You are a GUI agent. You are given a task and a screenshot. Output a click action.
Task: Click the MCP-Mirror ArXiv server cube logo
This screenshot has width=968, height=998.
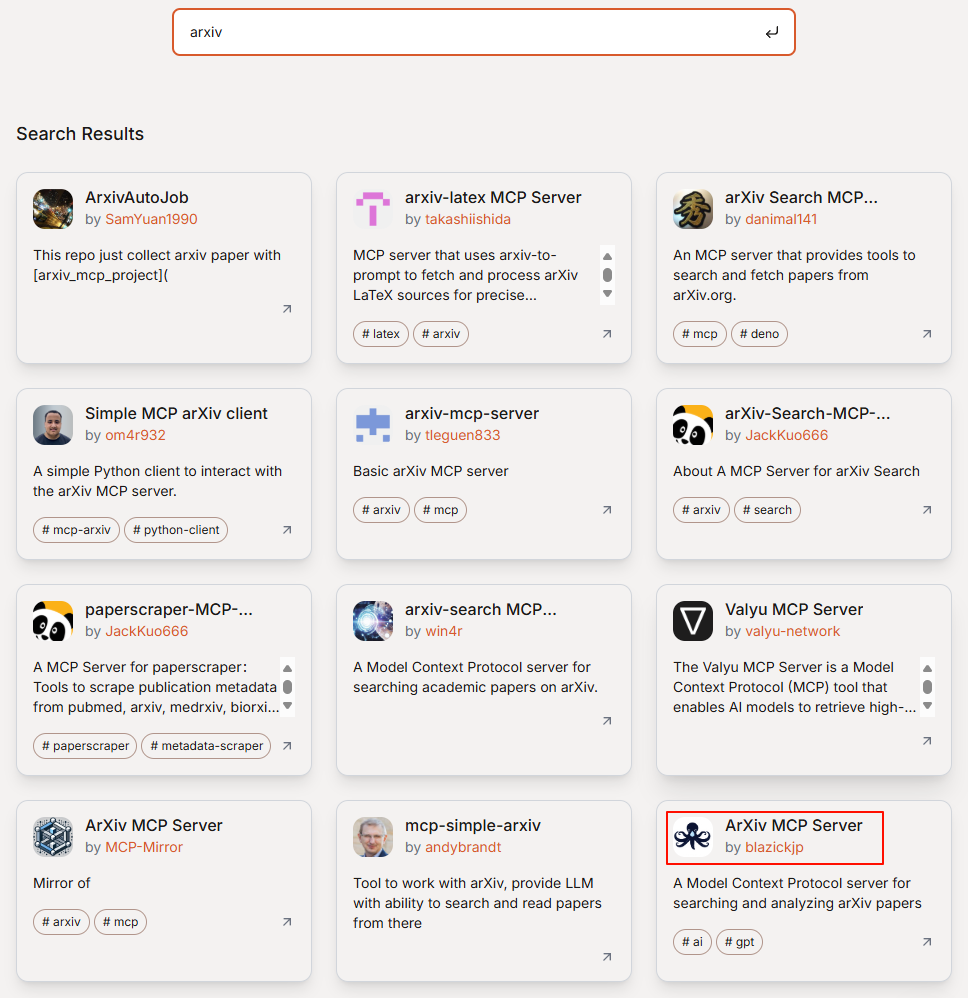point(53,837)
